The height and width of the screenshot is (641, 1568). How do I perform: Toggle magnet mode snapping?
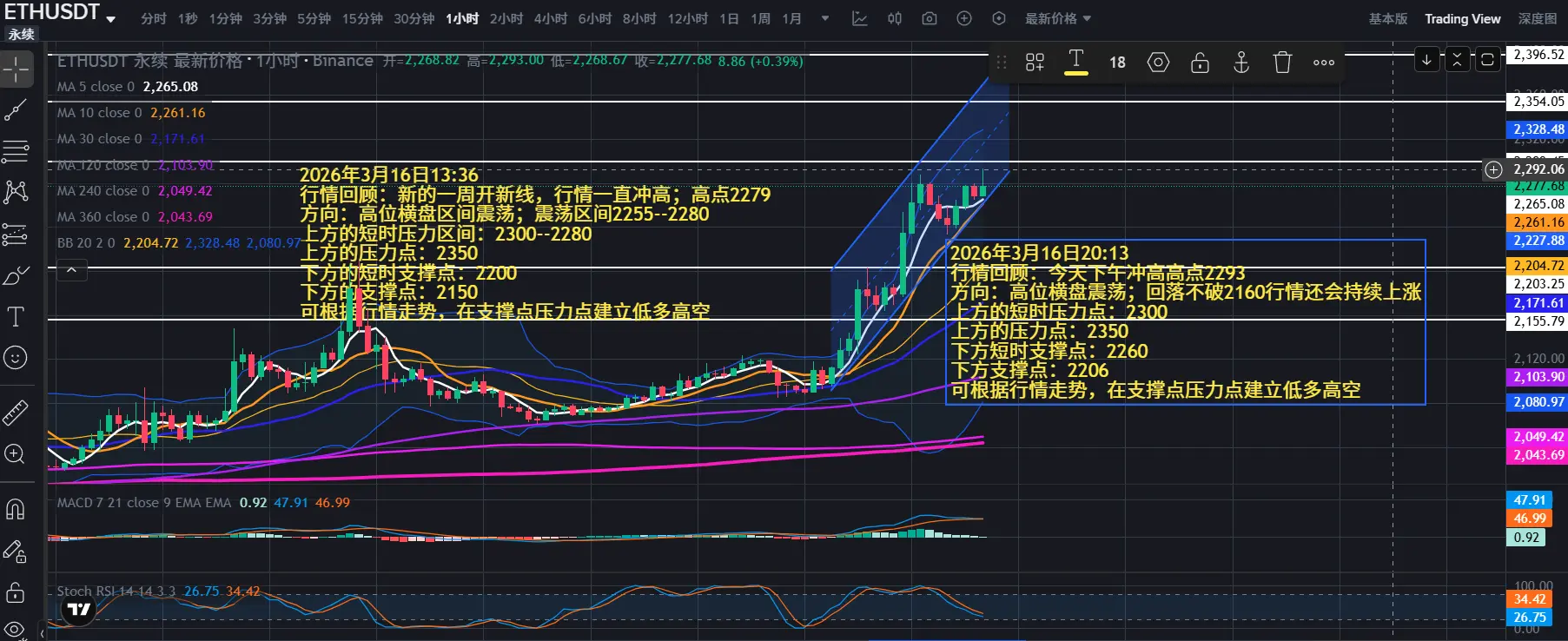pyautogui.click(x=16, y=509)
